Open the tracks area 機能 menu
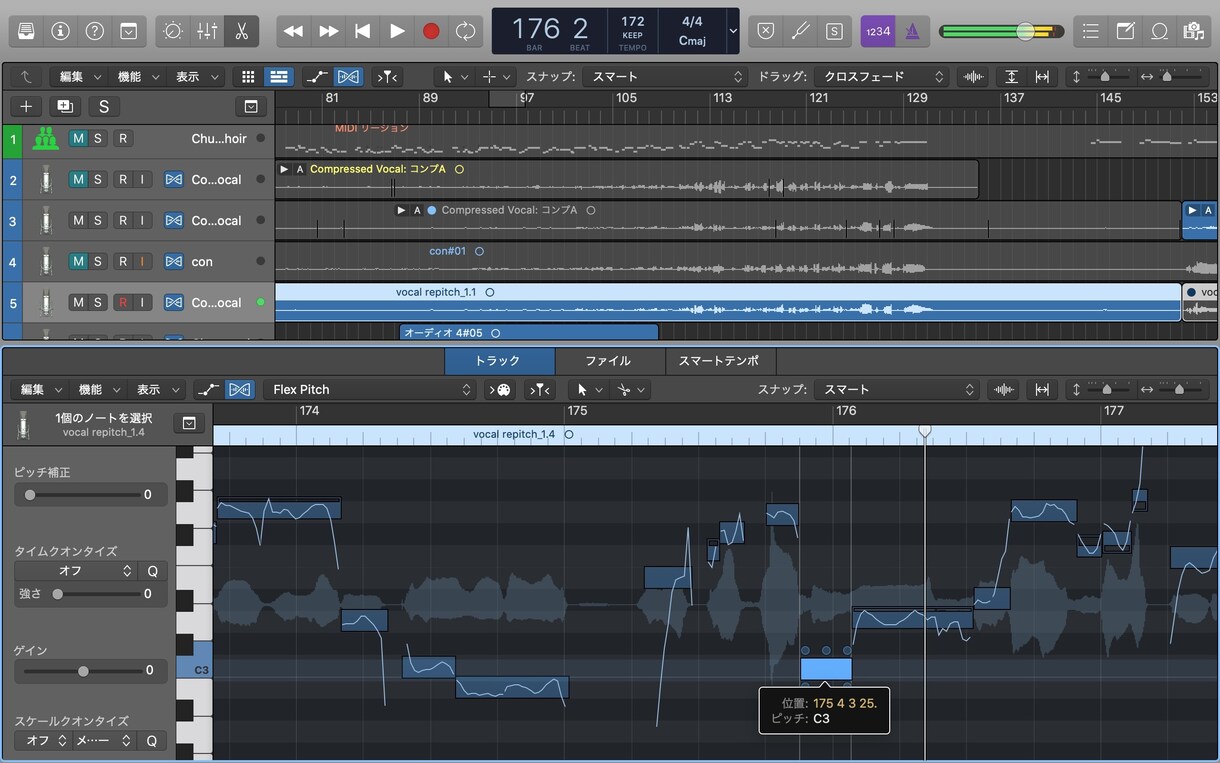This screenshot has width=1220, height=763. pyautogui.click(x=136, y=77)
